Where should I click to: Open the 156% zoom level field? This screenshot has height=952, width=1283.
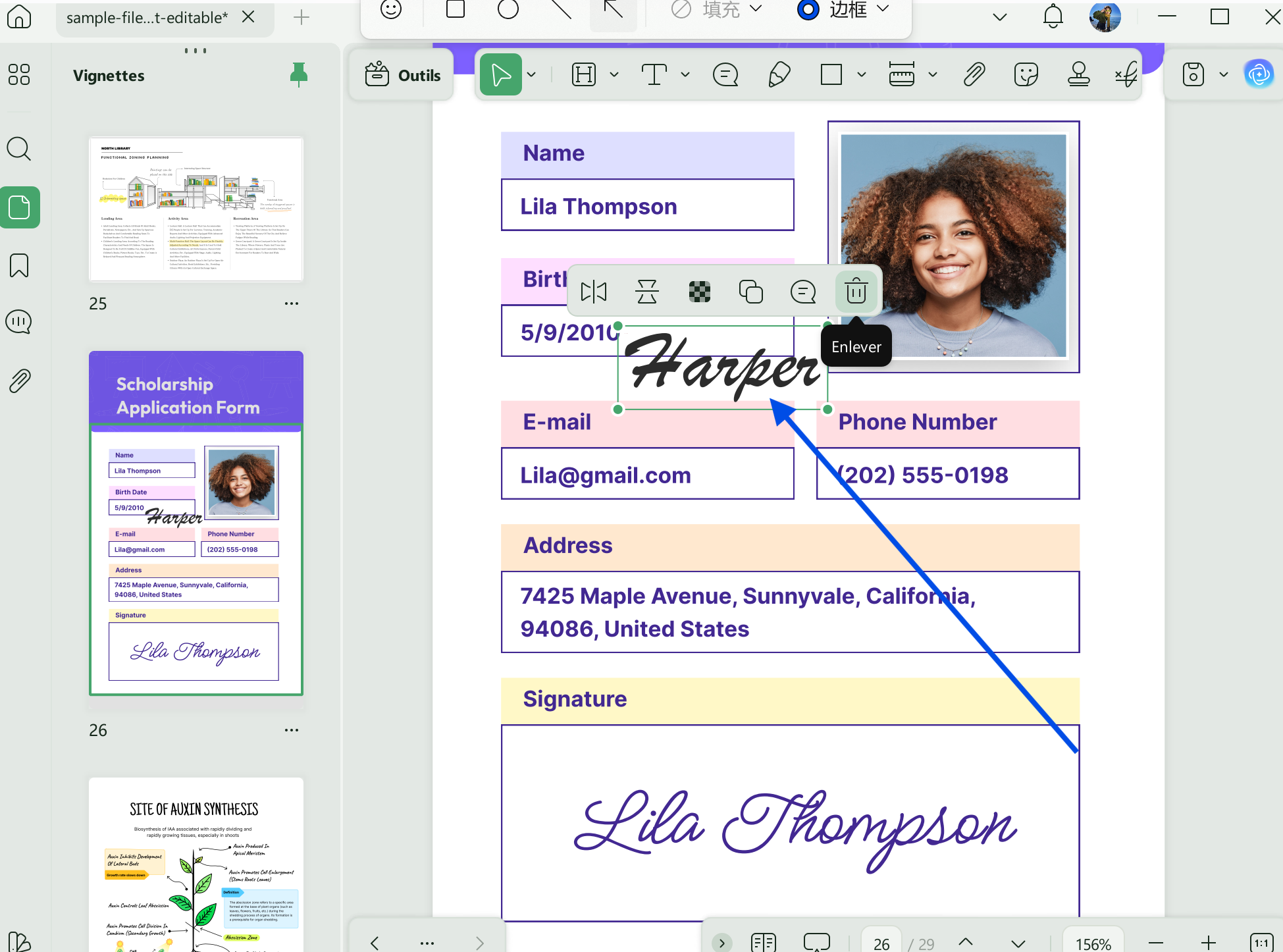tap(1093, 943)
